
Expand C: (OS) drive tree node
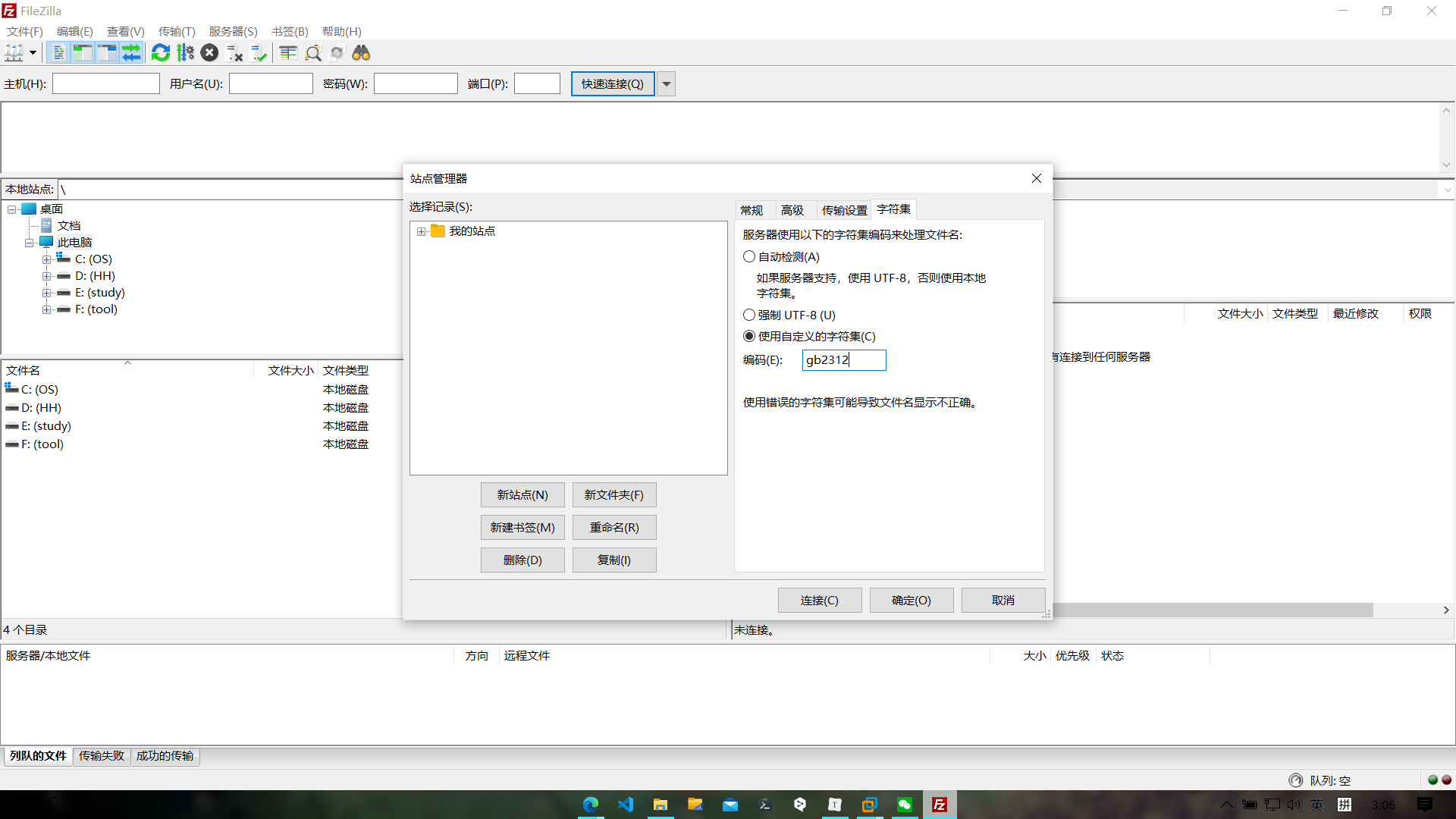point(47,259)
